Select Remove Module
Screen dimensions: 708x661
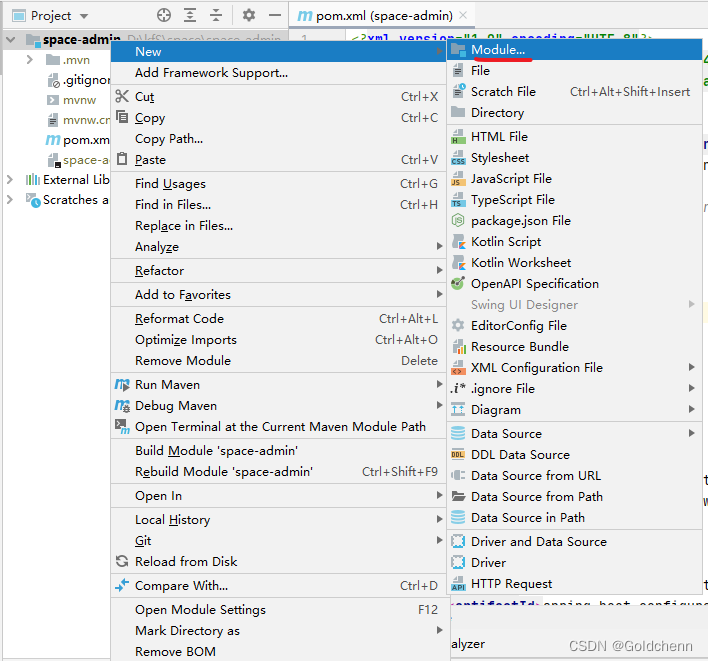[x=278, y=360]
